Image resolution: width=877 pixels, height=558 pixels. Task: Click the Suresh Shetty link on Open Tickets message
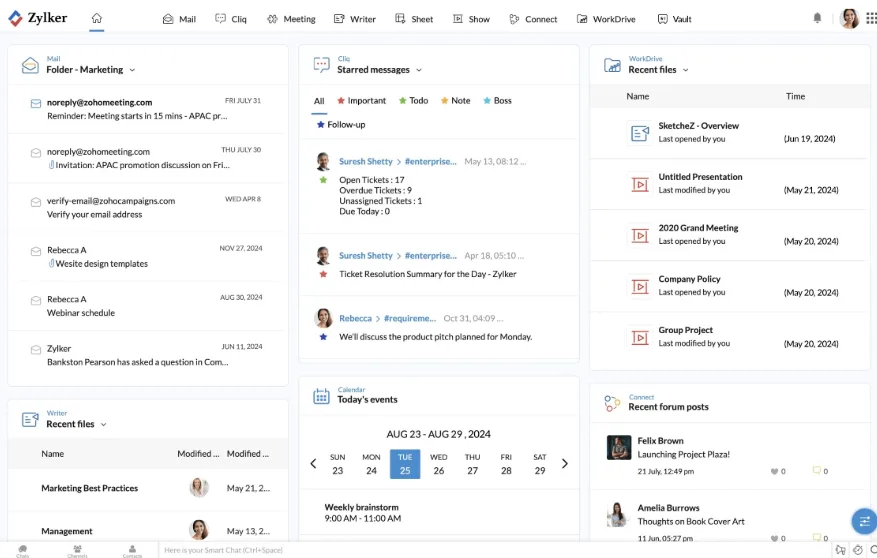point(366,162)
